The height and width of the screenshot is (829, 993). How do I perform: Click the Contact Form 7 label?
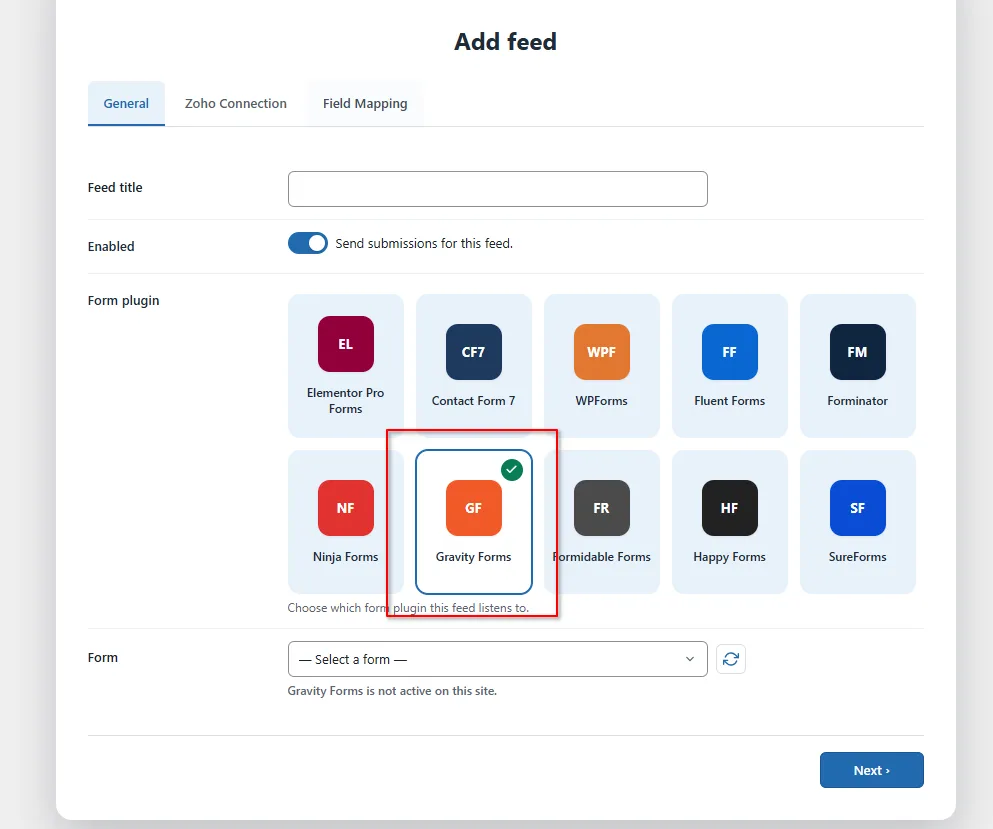(474, 401)
